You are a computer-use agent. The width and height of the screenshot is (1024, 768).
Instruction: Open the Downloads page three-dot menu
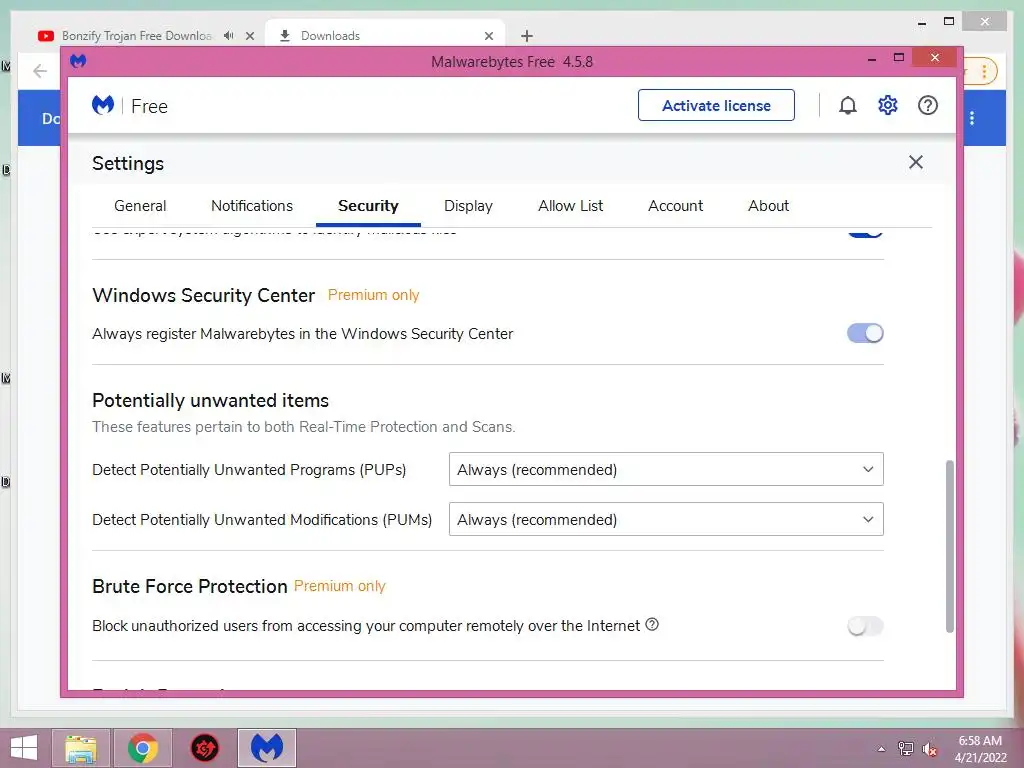pyautogui.click(x=972, y=118)
